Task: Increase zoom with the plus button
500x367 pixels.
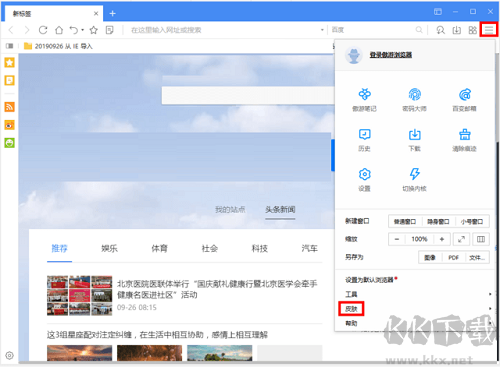Action: coord(442,239)
